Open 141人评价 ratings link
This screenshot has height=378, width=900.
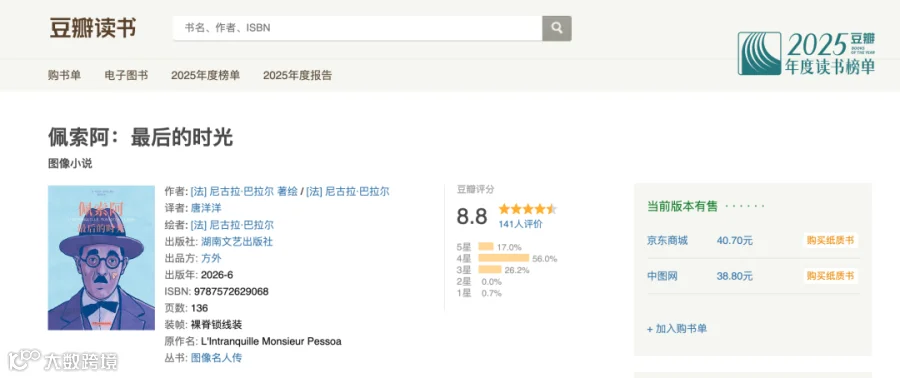[520, 224]
